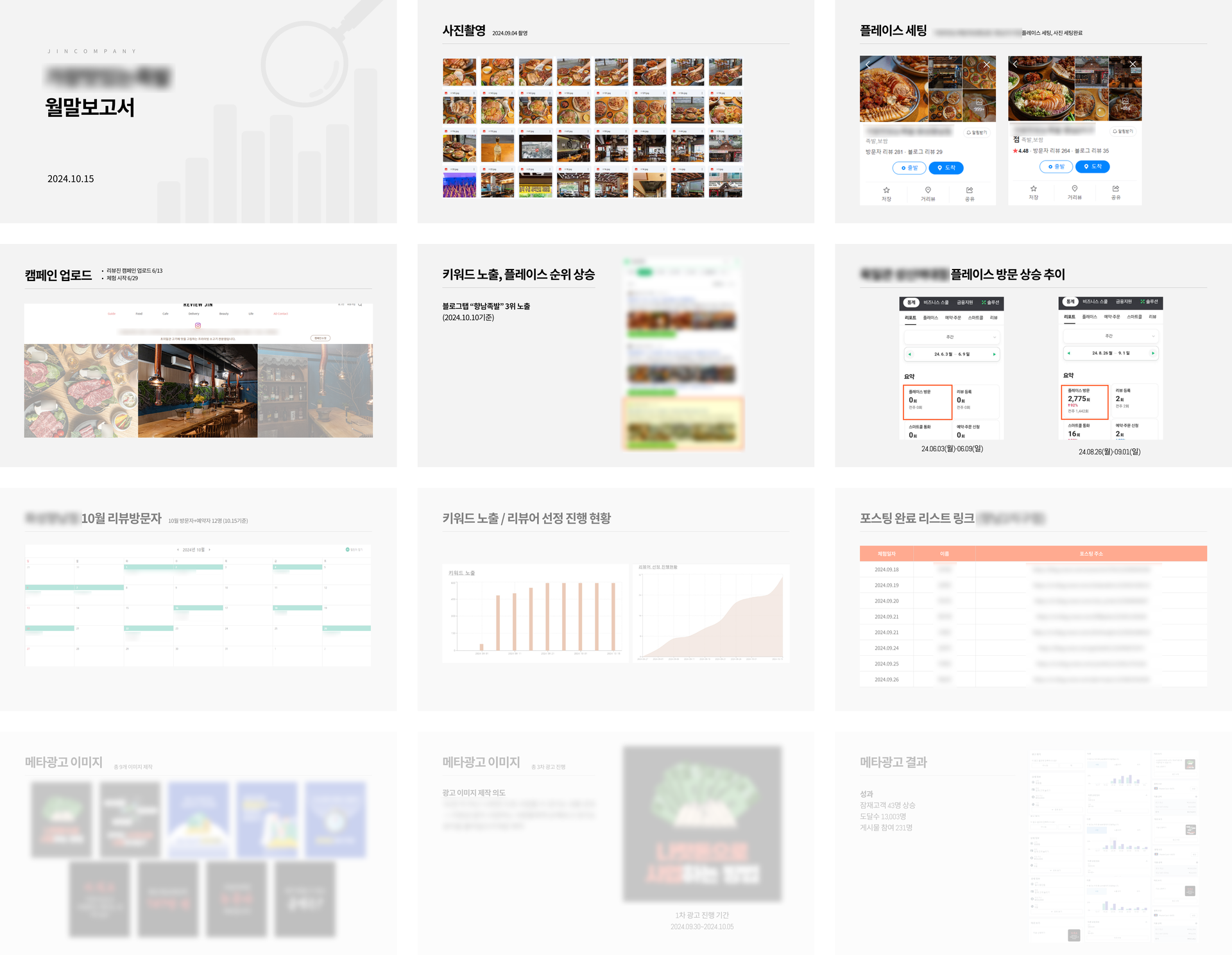Click 거리뷰 pin icon on left place card
Screen dimensions: 1232x955
[x=928, y=190]
